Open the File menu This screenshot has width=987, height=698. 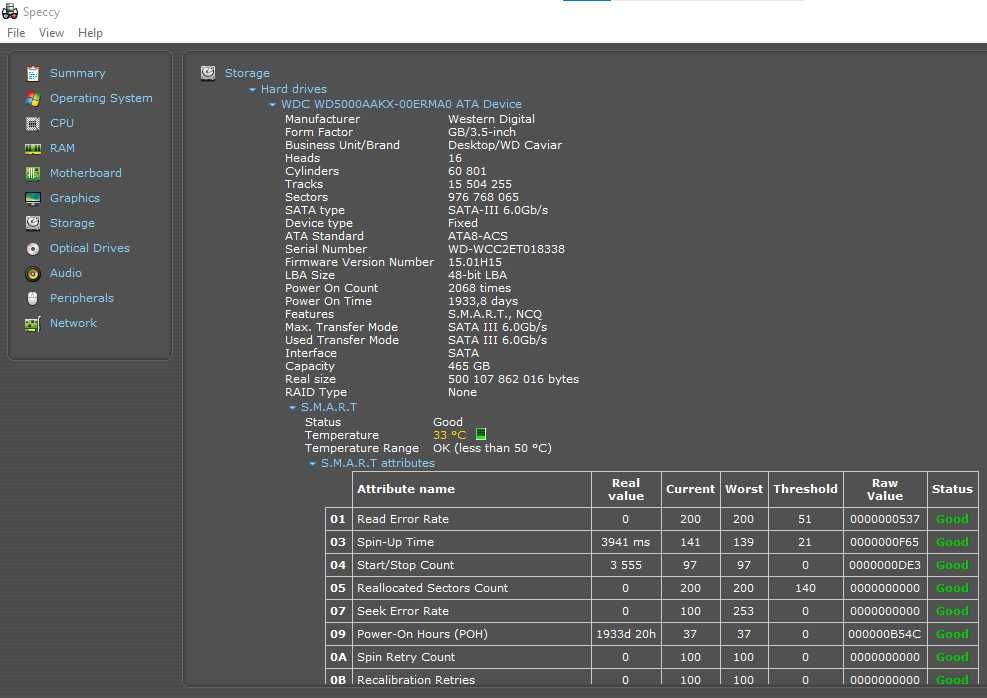pyautogui.click(x=16, y=33)
